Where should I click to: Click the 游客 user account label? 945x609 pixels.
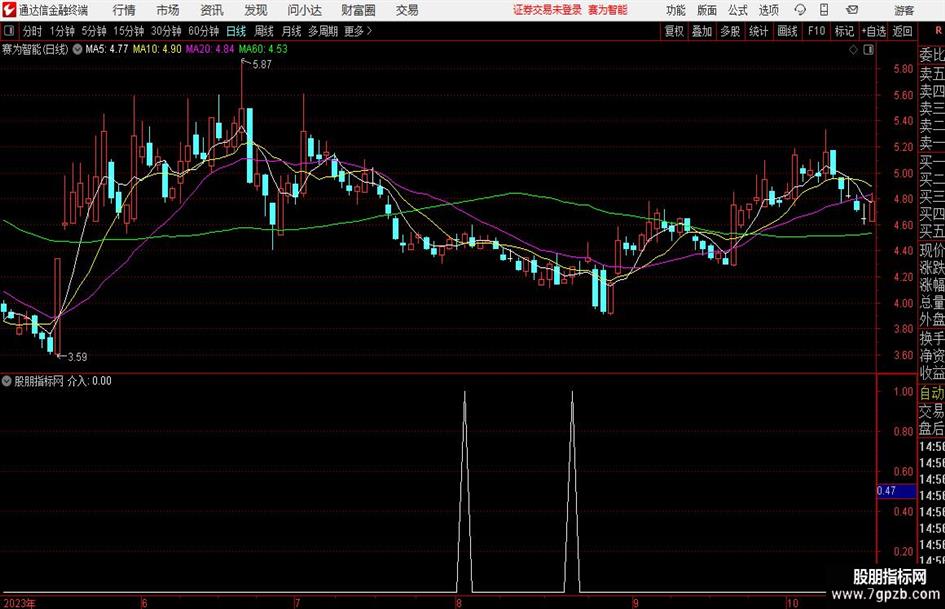(x=903, y=10)
